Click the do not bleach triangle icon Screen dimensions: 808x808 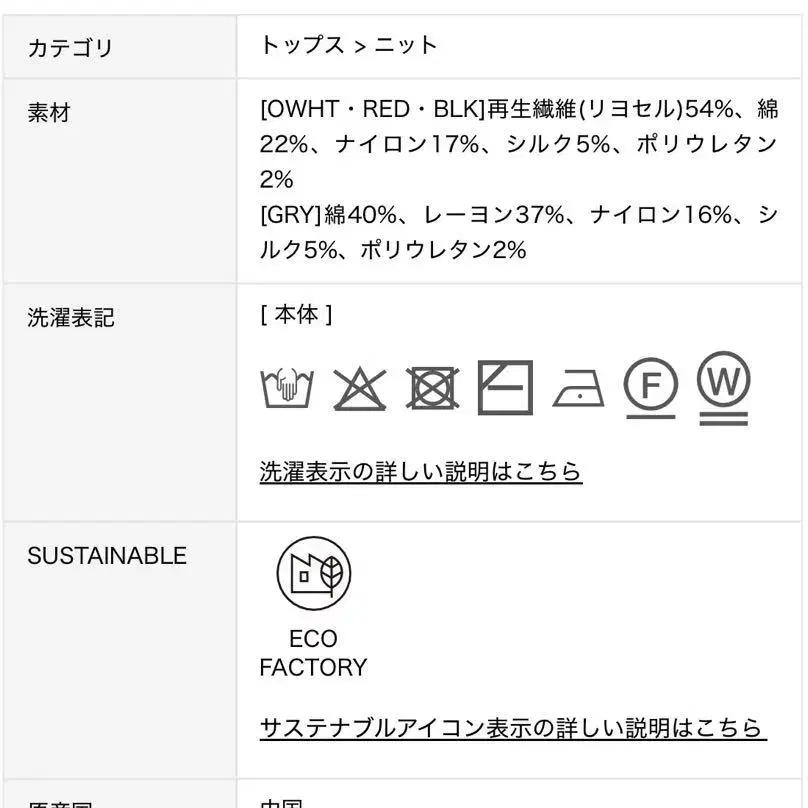pos(359,388)
